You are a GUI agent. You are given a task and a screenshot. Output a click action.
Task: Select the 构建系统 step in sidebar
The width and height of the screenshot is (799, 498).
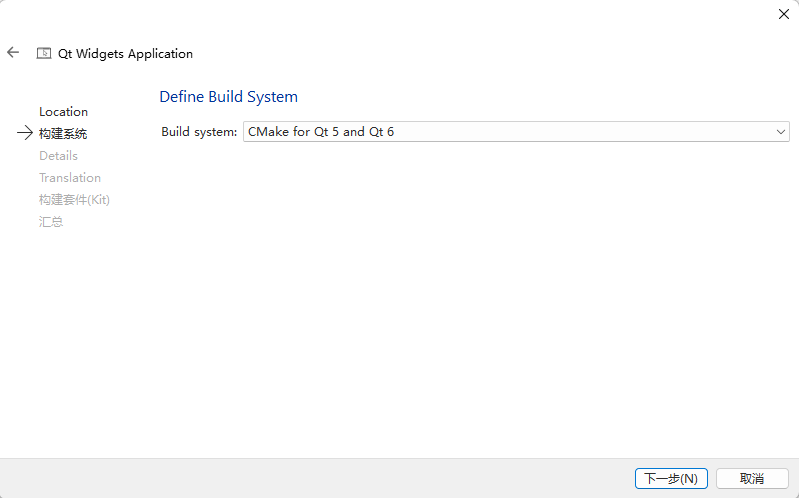point(63,134)
